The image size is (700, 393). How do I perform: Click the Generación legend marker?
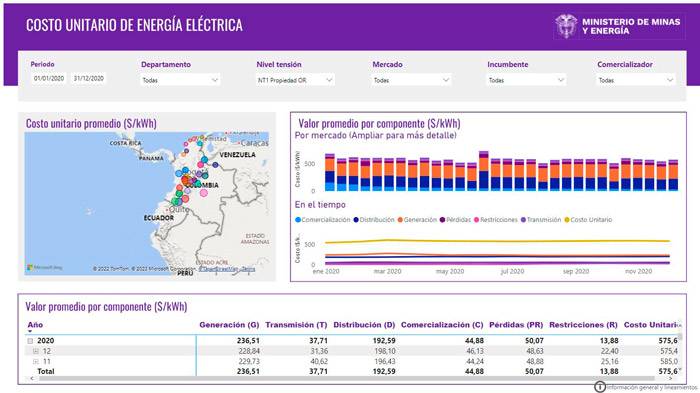click(x=400, y=220)
